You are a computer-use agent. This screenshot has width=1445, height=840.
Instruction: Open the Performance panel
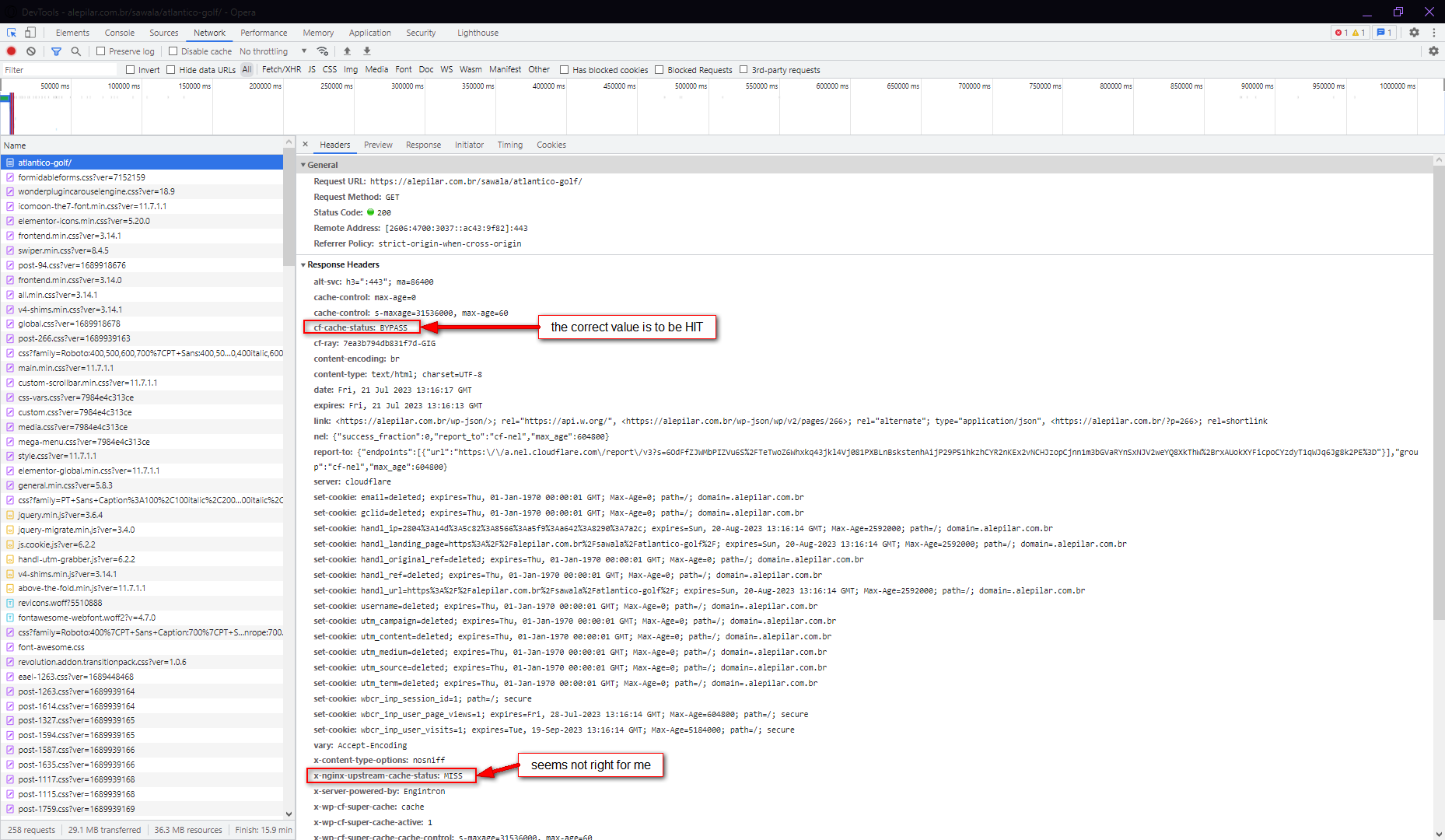(264, 33)
